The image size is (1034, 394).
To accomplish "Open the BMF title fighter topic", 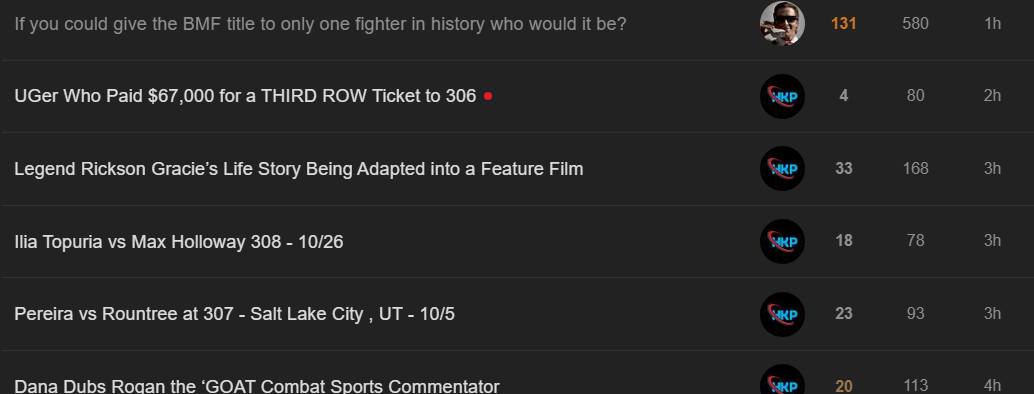I will (320, 24).
